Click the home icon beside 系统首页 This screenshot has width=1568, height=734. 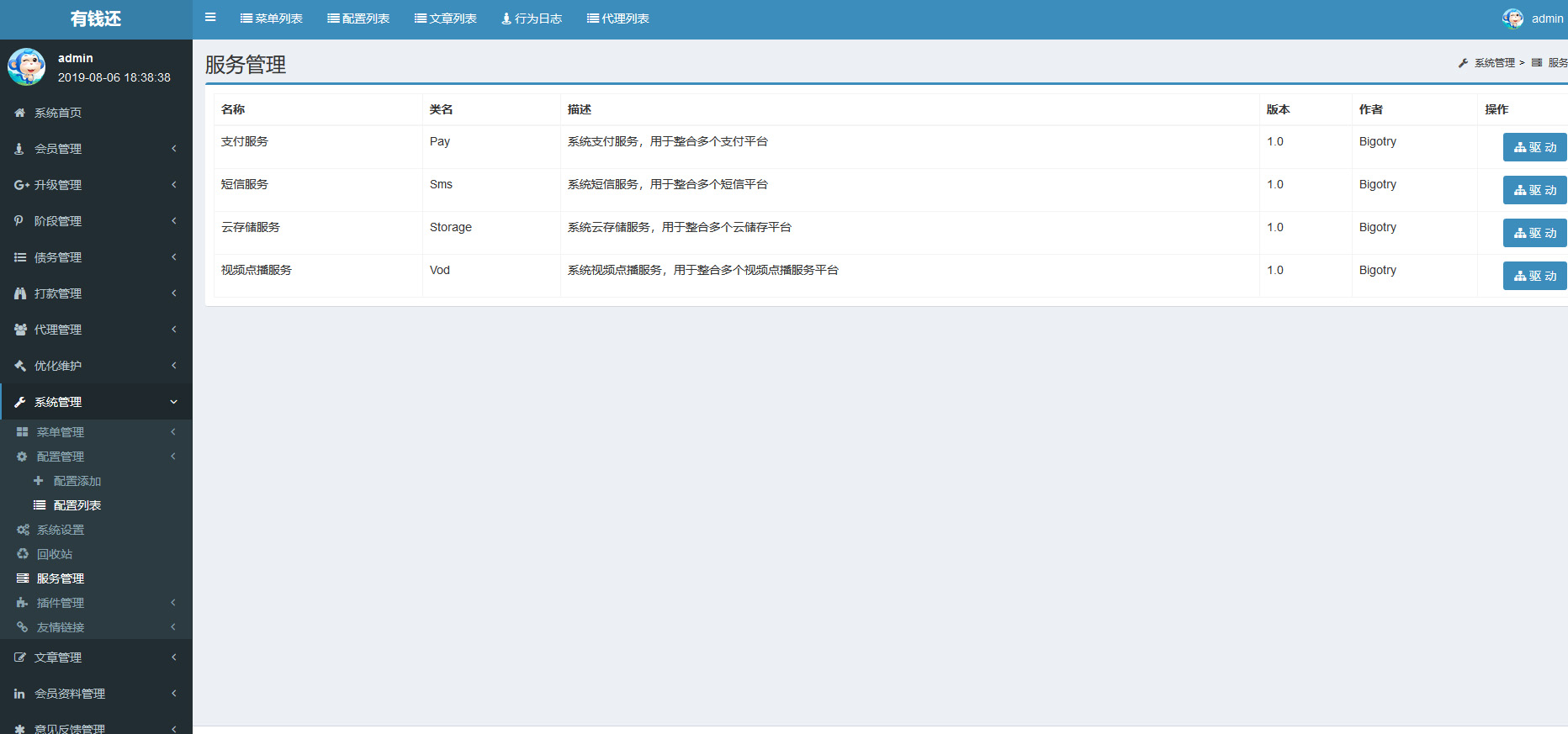coord(20,113)
